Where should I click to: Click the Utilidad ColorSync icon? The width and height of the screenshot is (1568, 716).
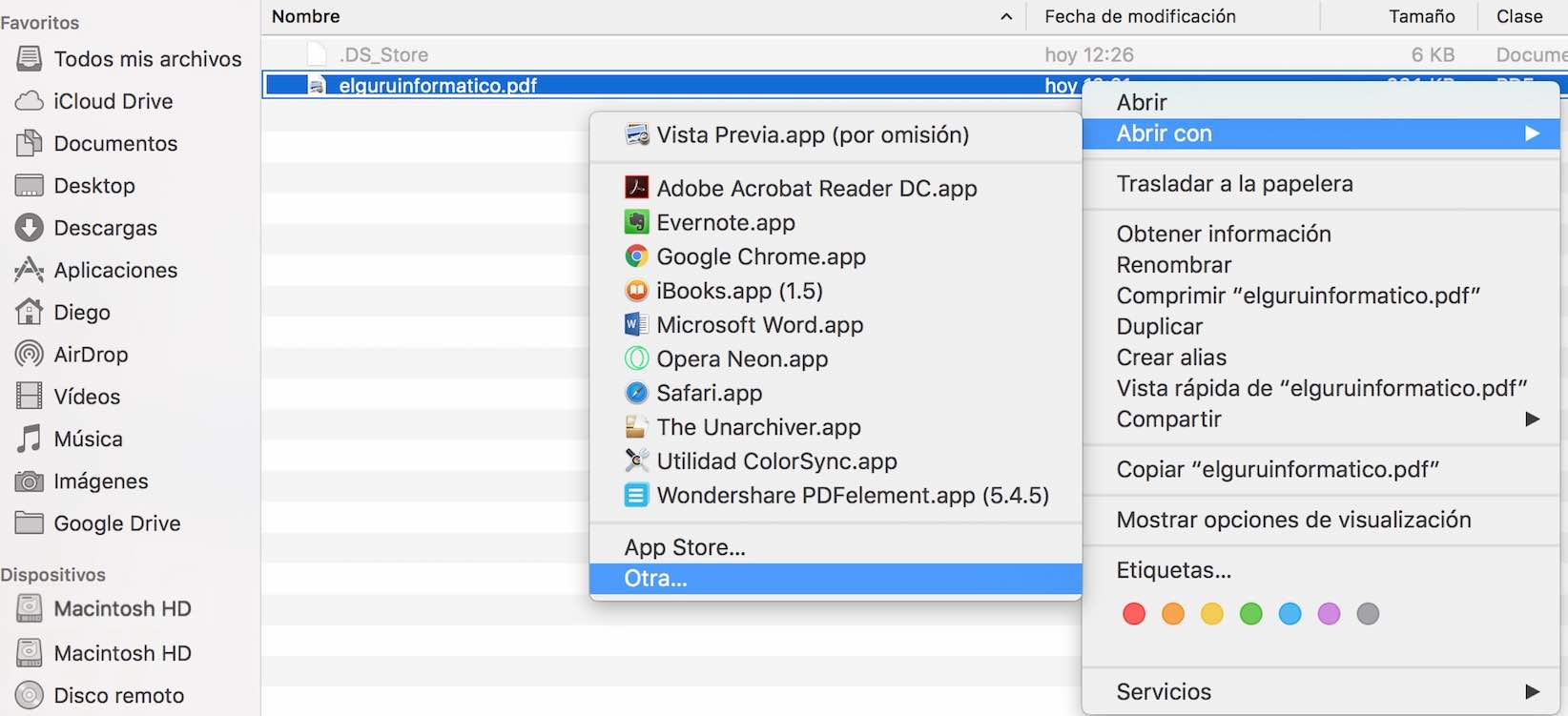click(x=636, y=460)
